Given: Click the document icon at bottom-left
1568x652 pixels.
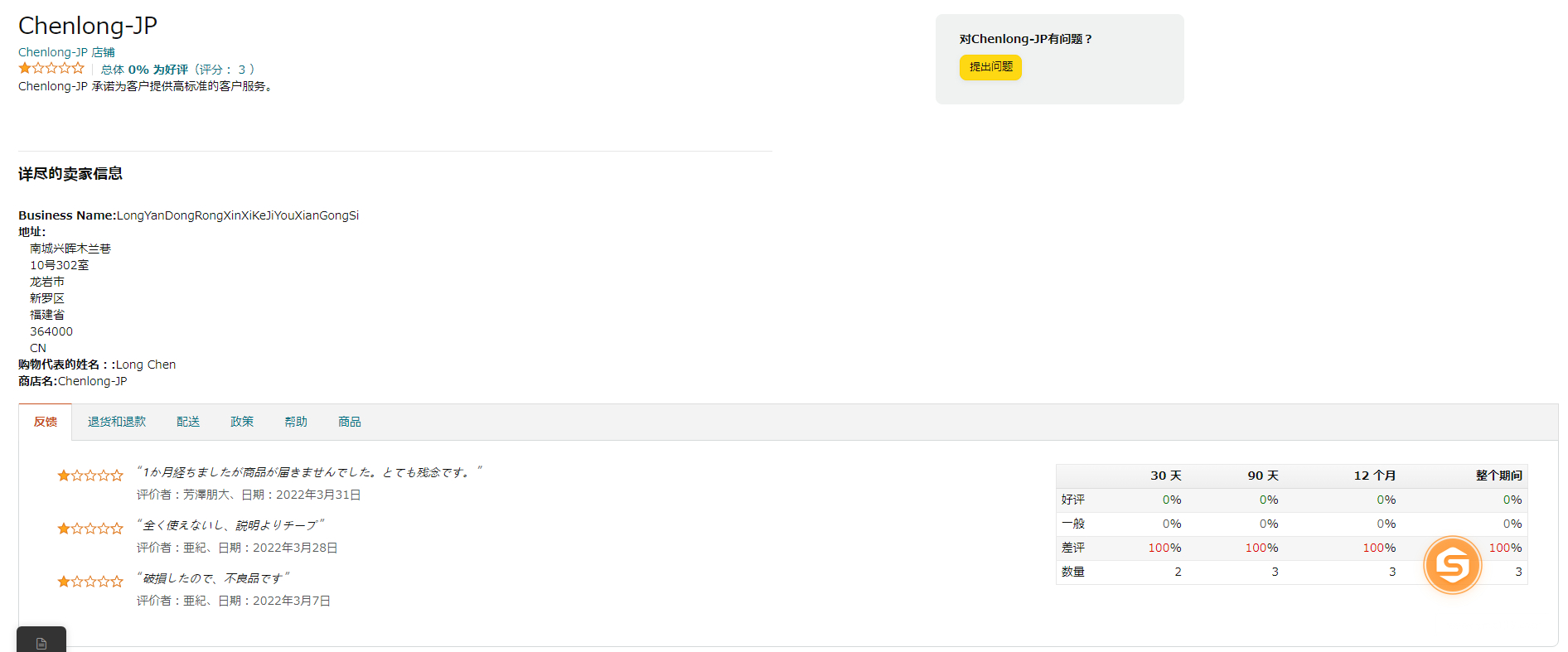Looking at the screenshot, I should [41, 643].
